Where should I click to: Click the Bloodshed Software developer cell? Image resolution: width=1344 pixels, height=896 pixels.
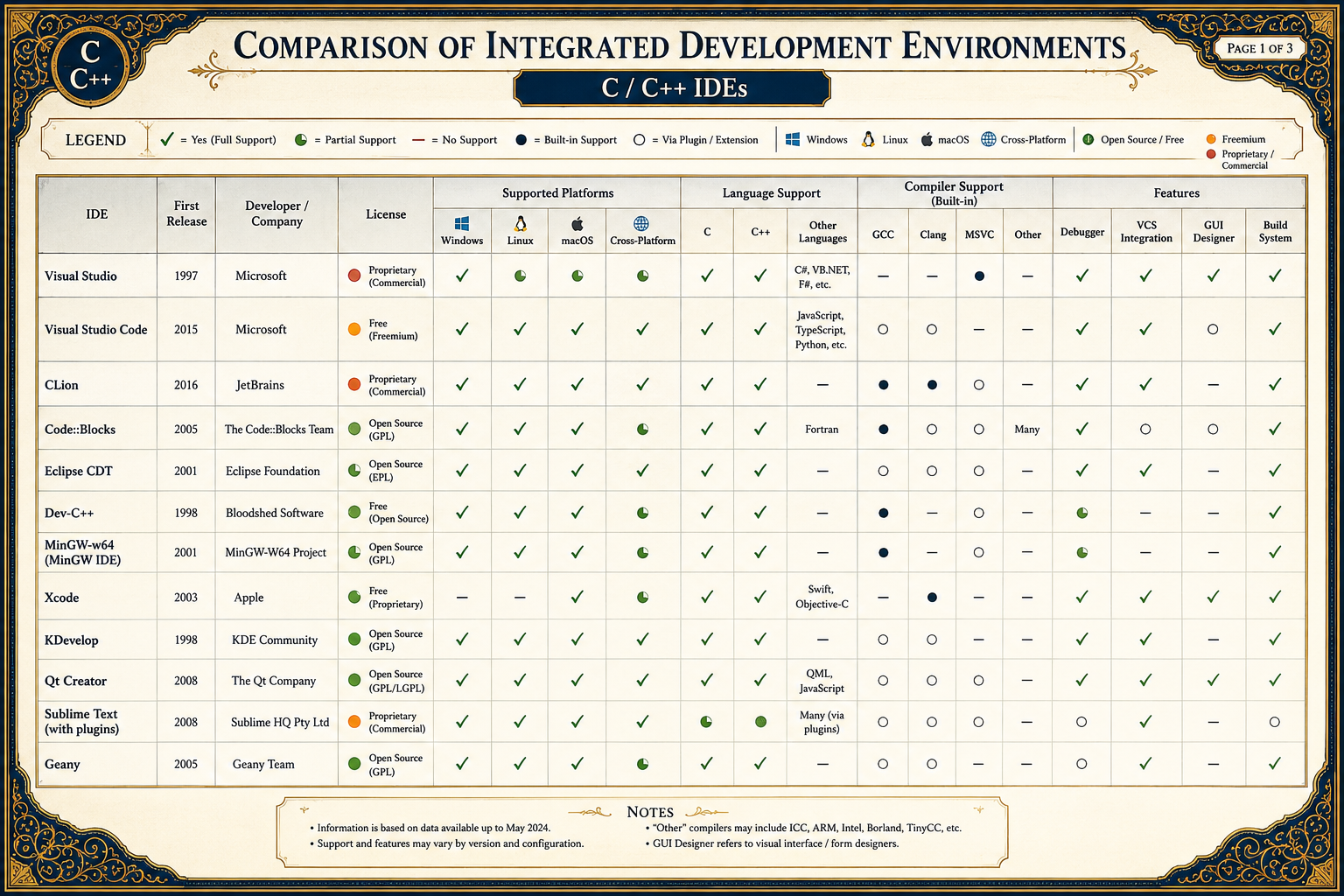point(275,513)
